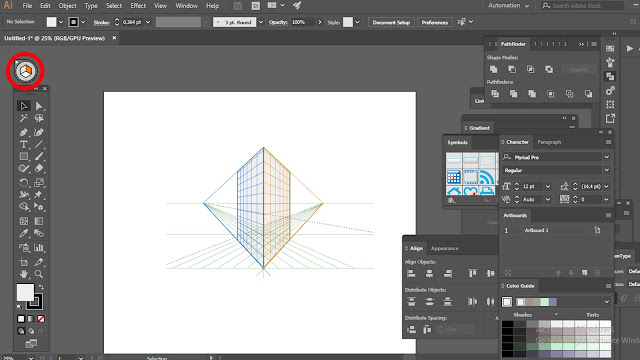The image size is (640, 360).
Task: Switch to Gradient fill mode
Action: pos(31,319)
